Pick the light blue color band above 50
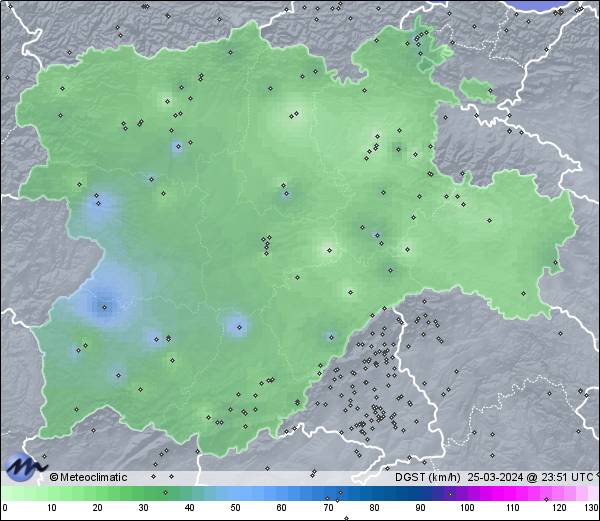 [236, 493]
